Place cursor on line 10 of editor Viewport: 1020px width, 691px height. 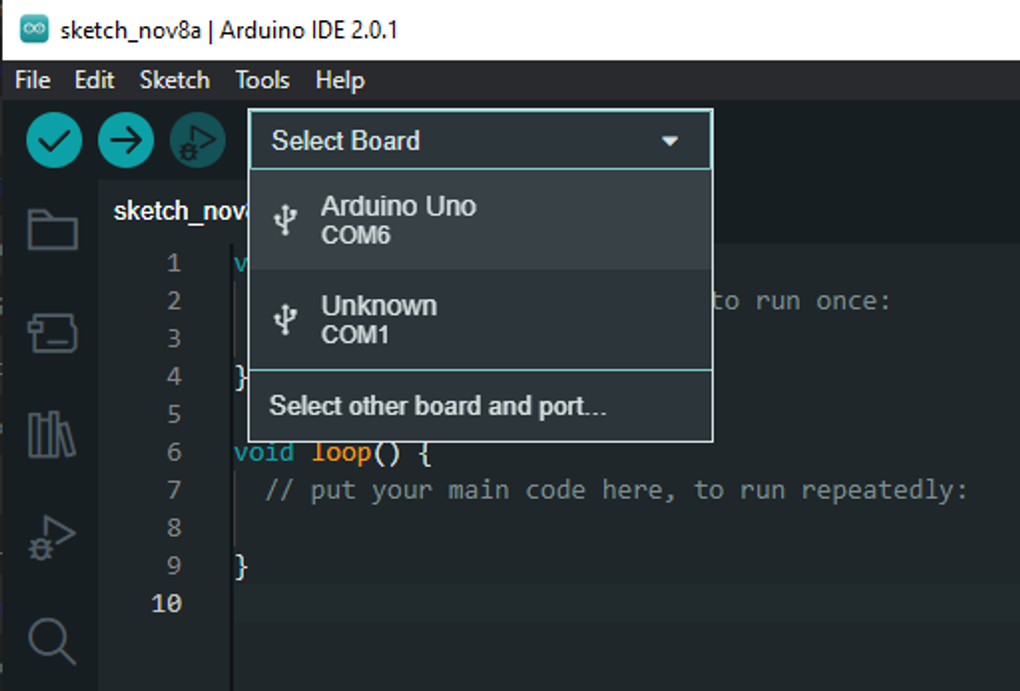pos(400,603)
